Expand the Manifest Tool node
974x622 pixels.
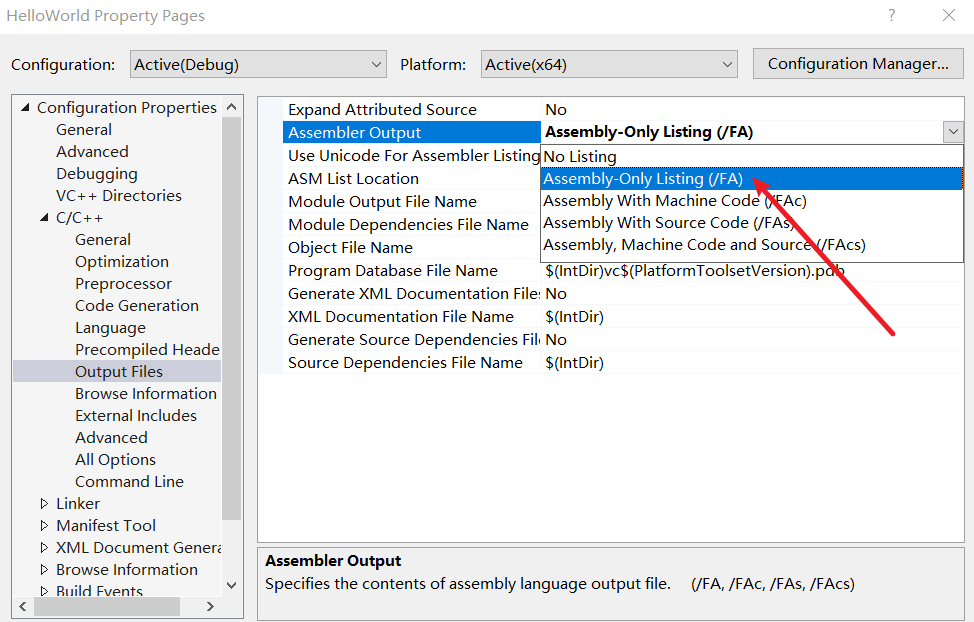pos(44,526)
